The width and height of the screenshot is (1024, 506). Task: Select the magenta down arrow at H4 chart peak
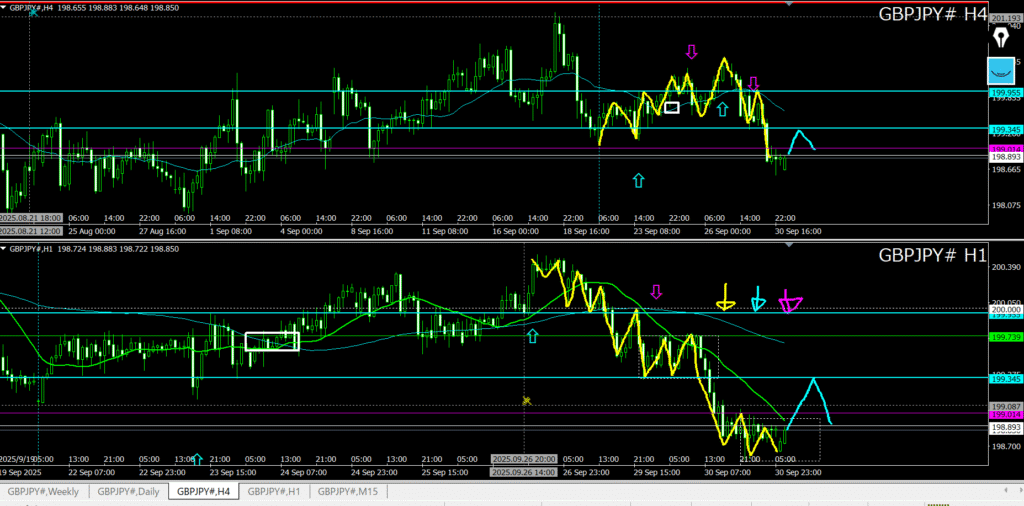(691, 51)
